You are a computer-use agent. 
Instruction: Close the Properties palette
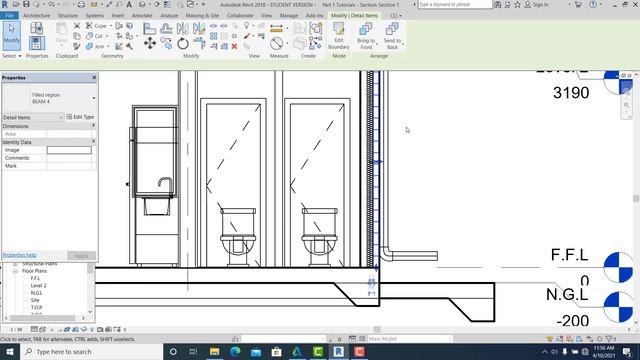click(x=94, y=78)
